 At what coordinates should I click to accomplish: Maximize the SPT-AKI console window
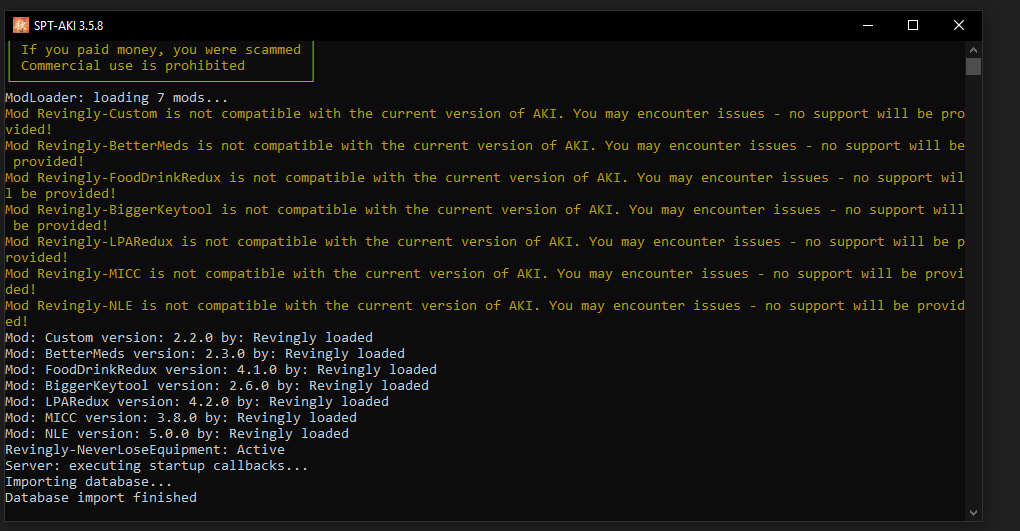tap(913, 25)
